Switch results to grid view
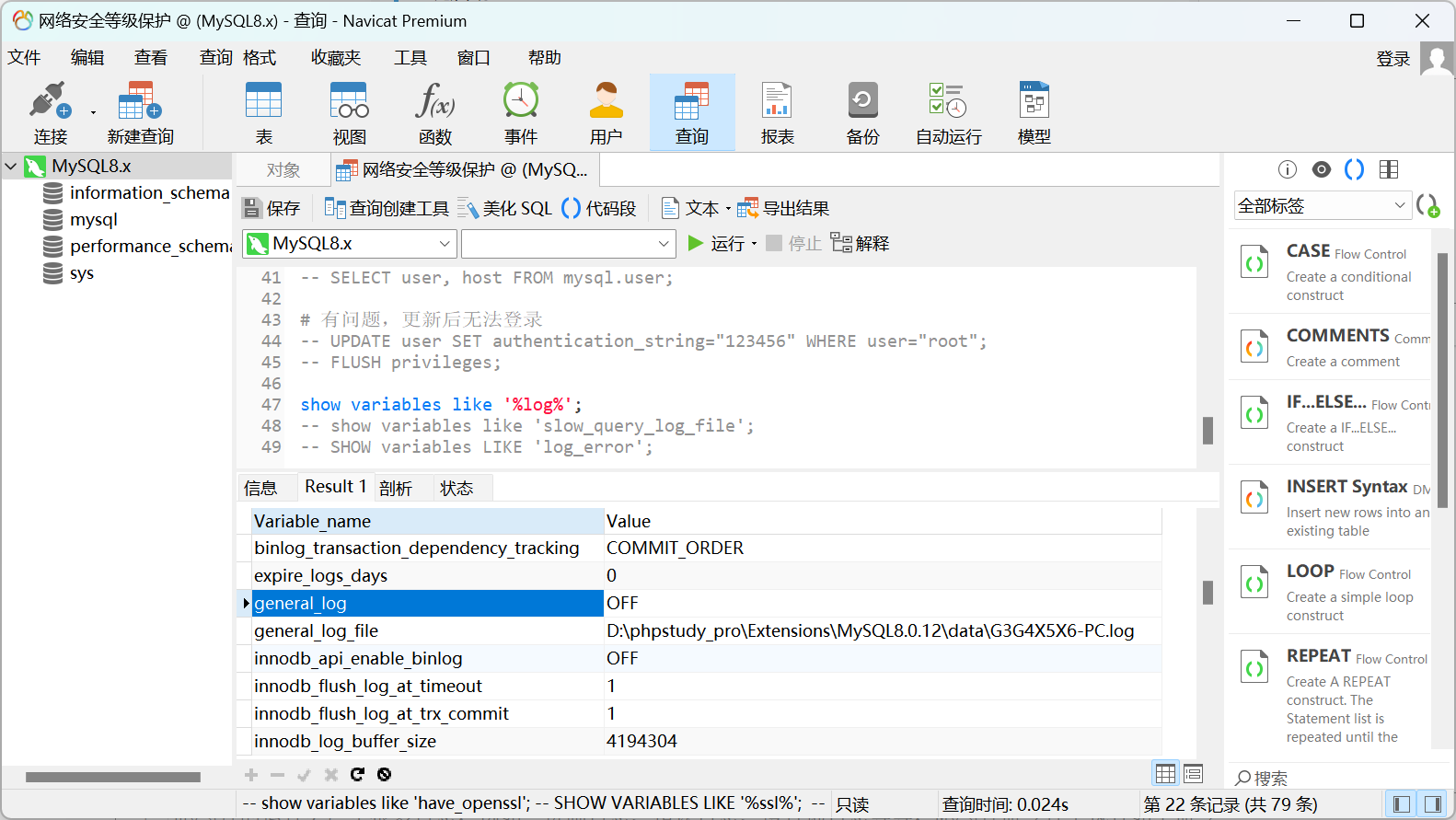The height and width of the screenshot is (820, 1456). point(1165,774)
